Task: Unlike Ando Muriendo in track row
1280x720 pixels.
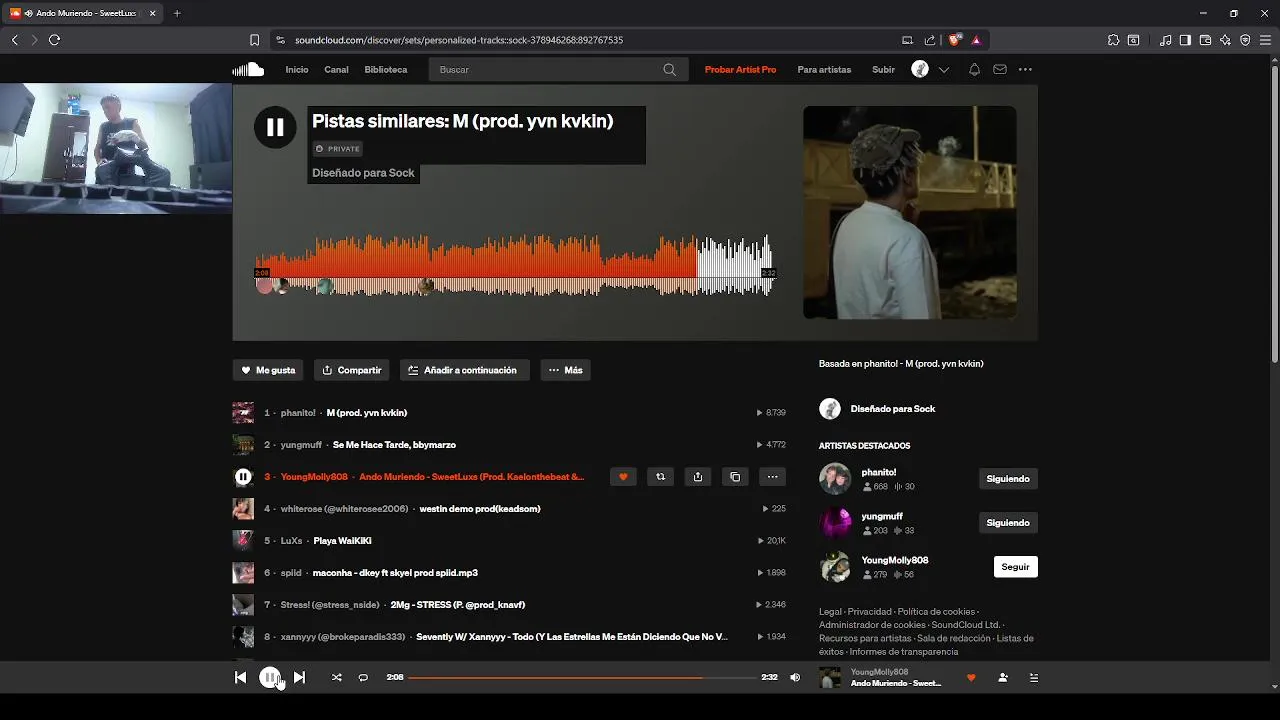Action: [x=623, y=477]
